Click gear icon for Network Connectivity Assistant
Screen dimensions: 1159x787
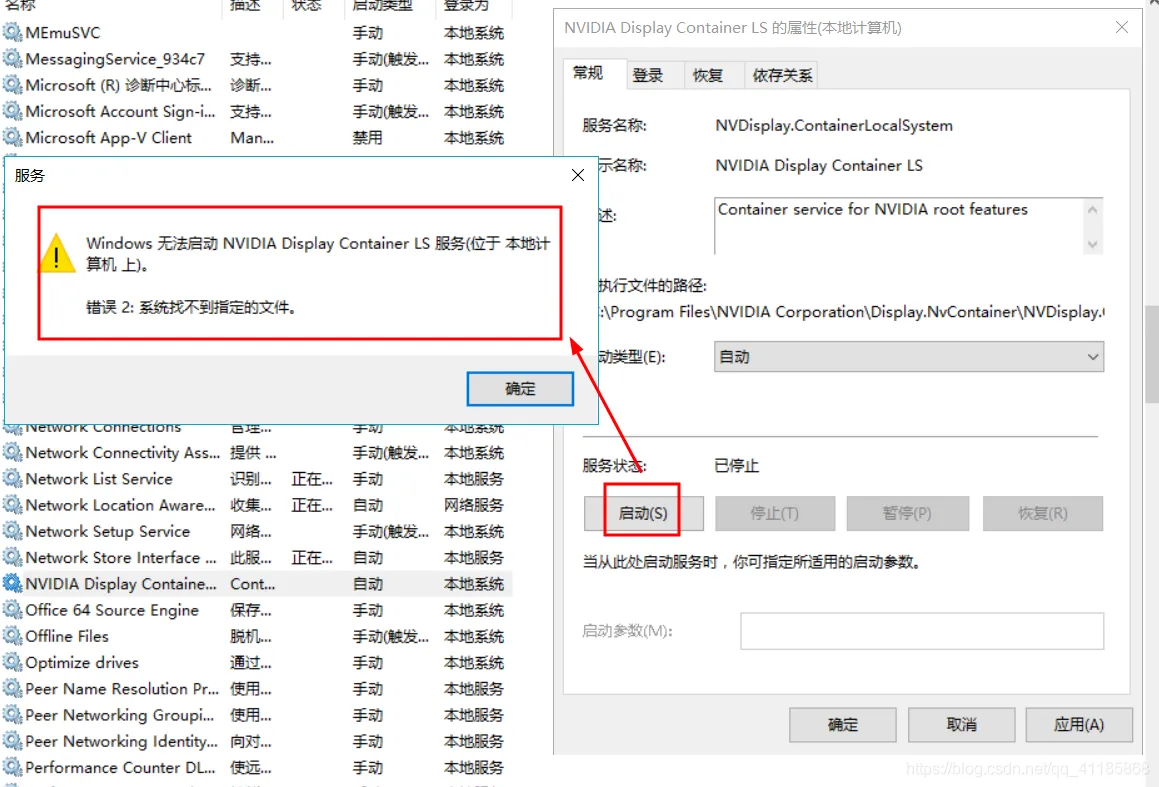tap(12, 452)
